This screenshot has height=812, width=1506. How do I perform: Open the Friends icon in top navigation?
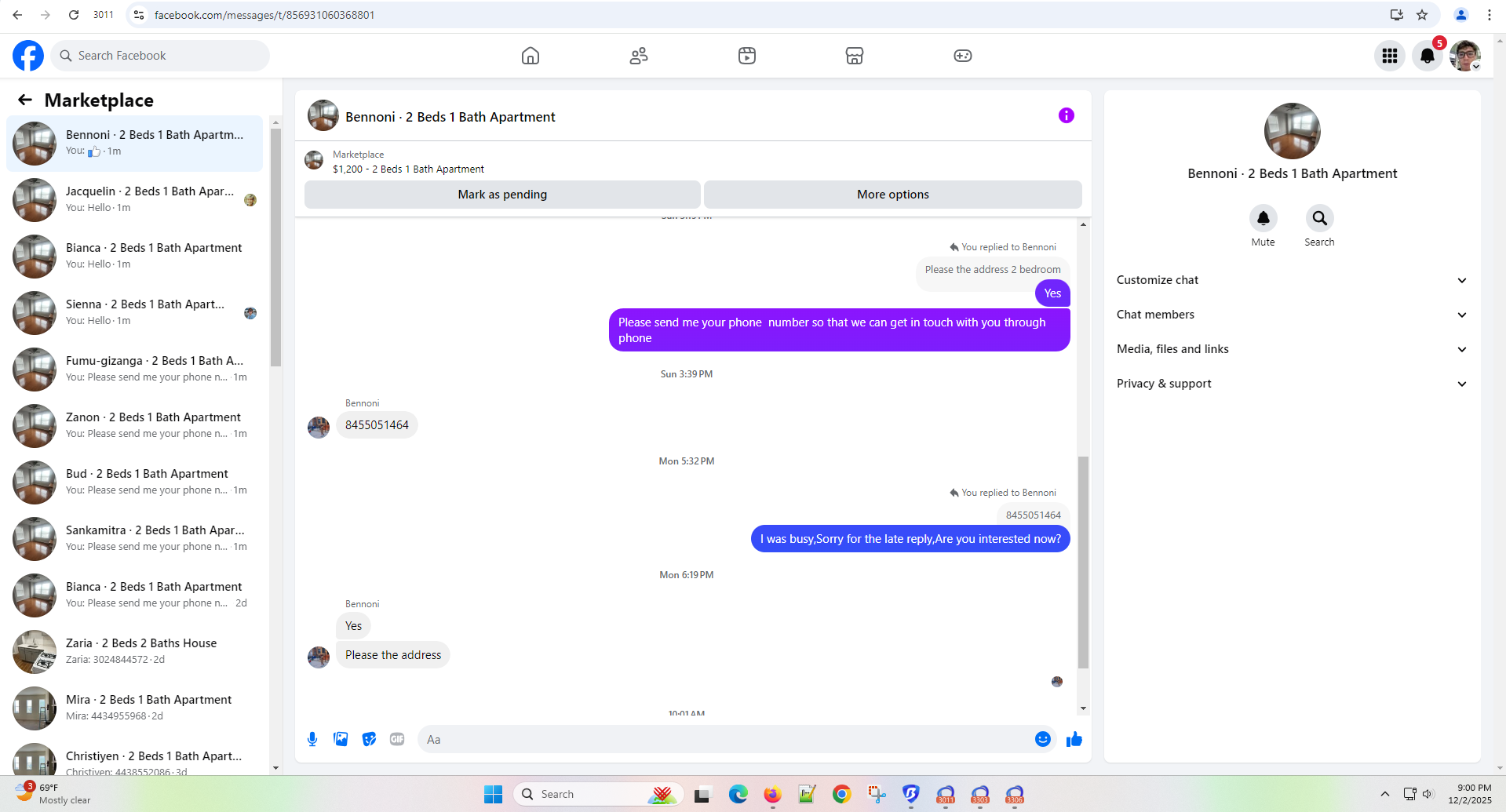[639, 56]
